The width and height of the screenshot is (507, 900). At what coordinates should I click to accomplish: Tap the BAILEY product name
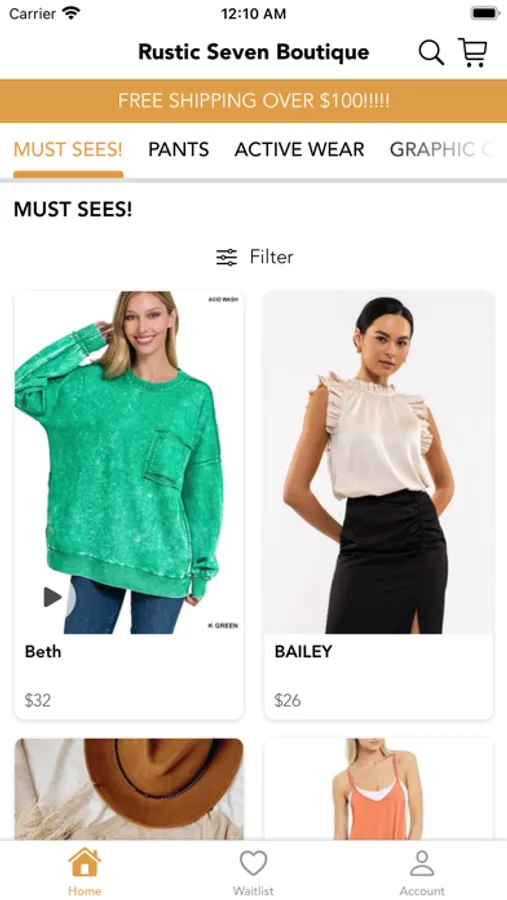pos(303,651)
